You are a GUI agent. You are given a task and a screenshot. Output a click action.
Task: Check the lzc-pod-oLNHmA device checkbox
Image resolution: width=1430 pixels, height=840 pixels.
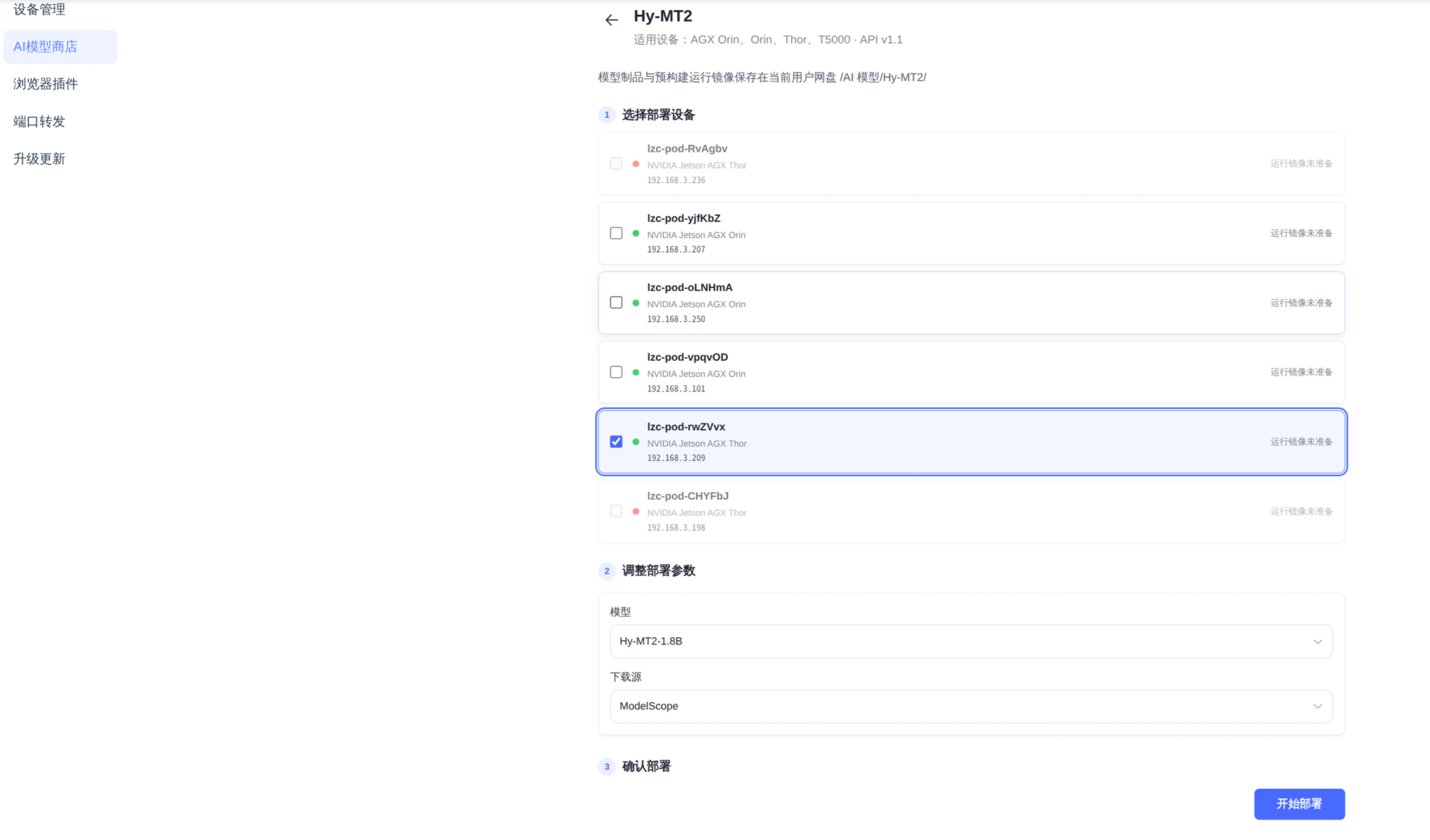616,302
